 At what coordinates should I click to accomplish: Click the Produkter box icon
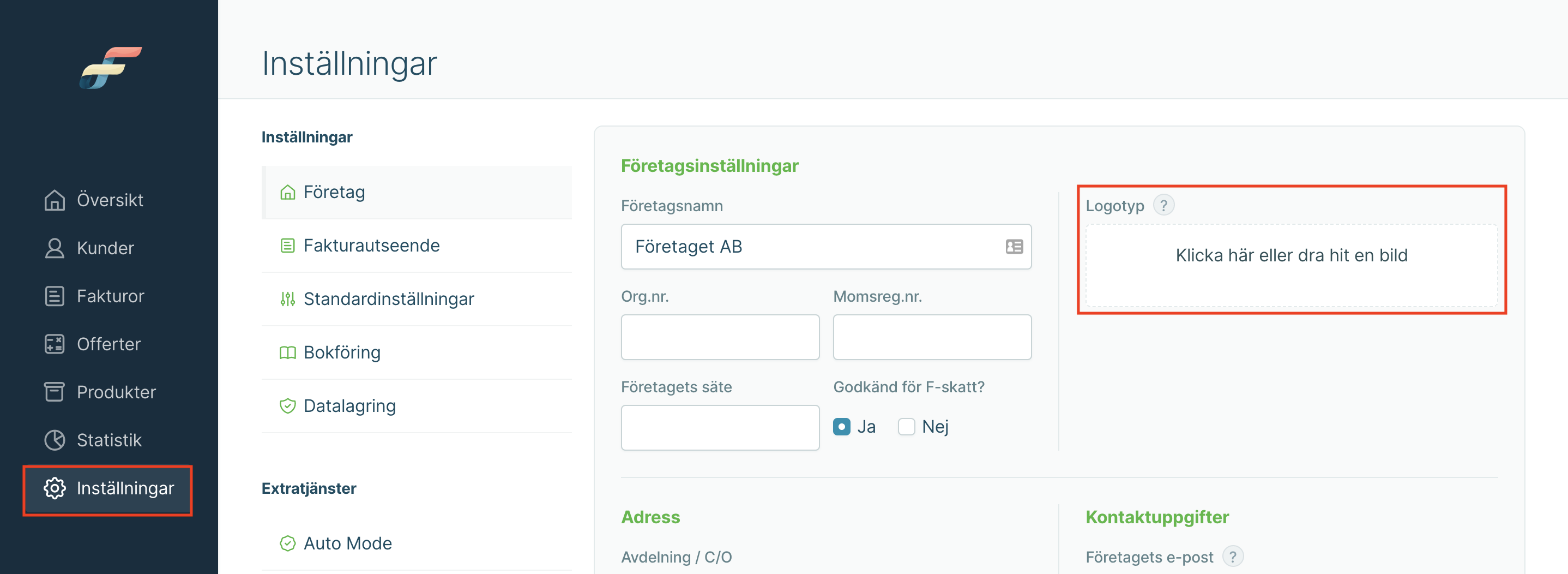[54, 392]
